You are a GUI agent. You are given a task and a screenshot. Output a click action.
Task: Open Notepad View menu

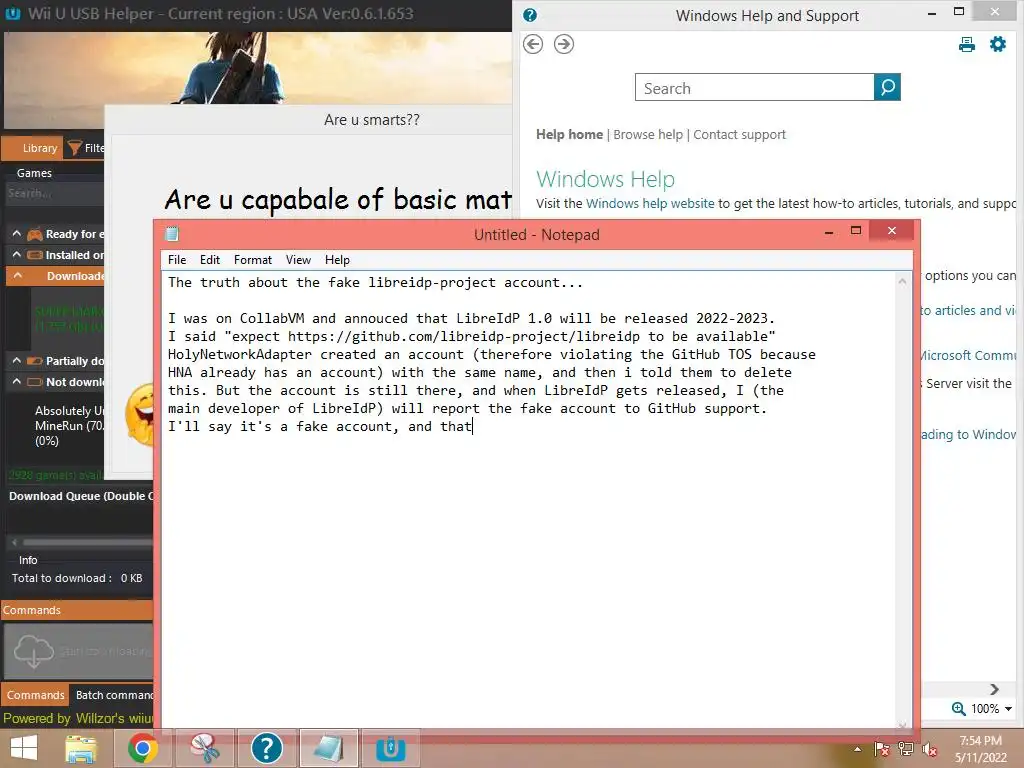point(298,260)
